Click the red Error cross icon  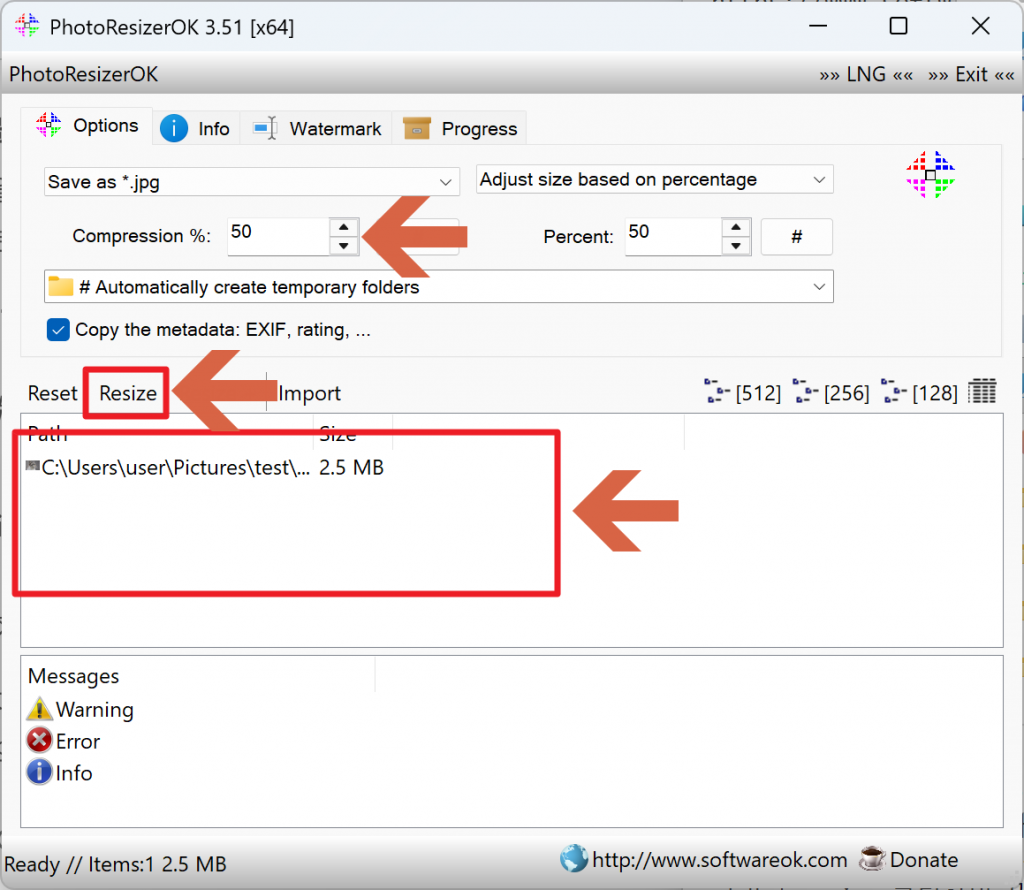pyautogui.click(x=39, y=740)
